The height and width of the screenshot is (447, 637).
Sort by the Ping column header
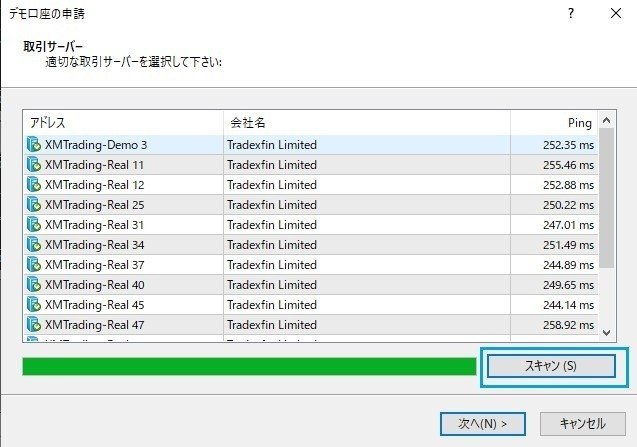(x=554, y=122)
